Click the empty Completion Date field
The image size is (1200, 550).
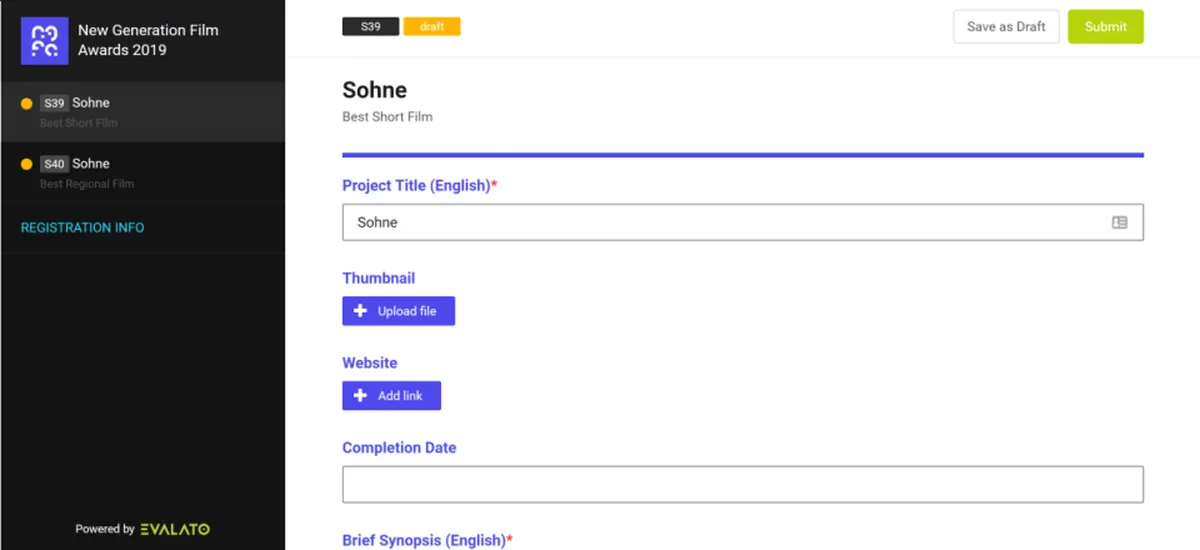click(743, 484)
